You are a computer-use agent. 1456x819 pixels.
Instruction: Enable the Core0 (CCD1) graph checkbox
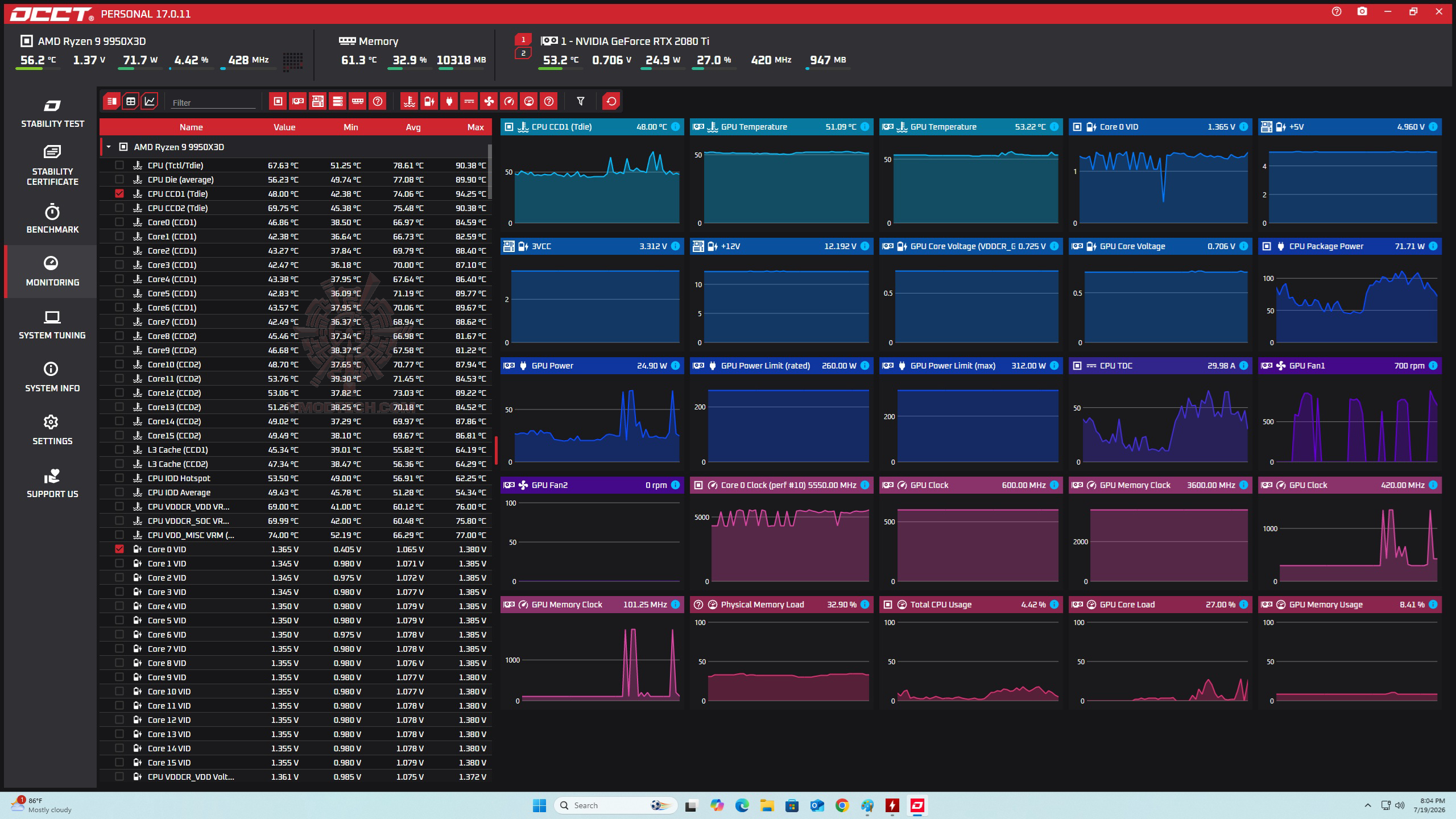(119, 222)
